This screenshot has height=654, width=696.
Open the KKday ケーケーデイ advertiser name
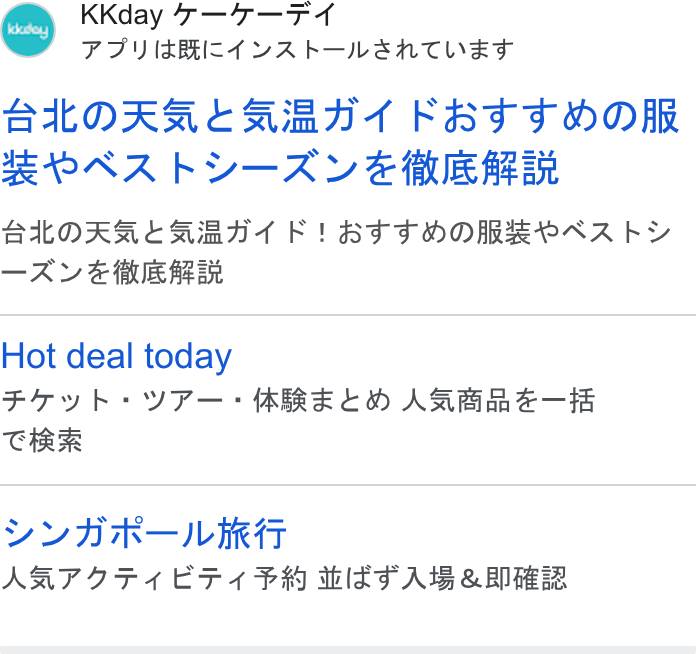(208, 15)
